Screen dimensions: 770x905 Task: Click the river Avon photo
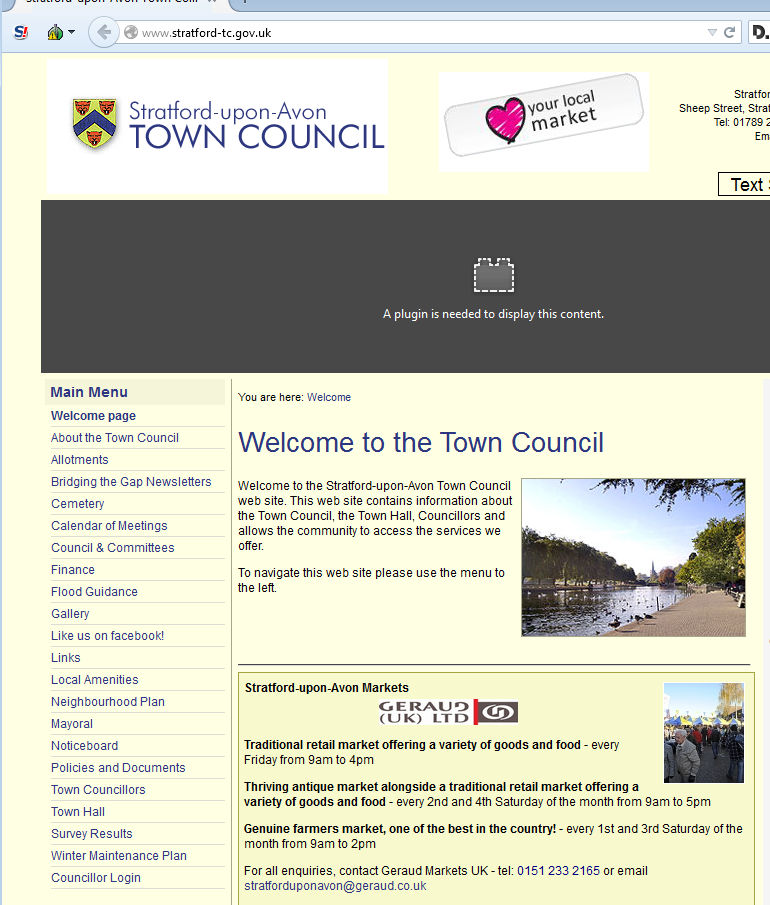pyautogui.click(x=633, y=557)
